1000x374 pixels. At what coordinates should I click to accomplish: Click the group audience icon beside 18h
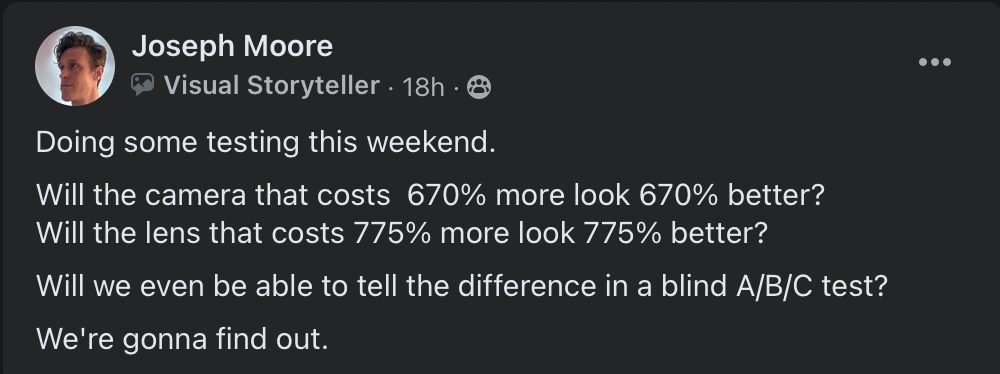(x=479, y=87)
